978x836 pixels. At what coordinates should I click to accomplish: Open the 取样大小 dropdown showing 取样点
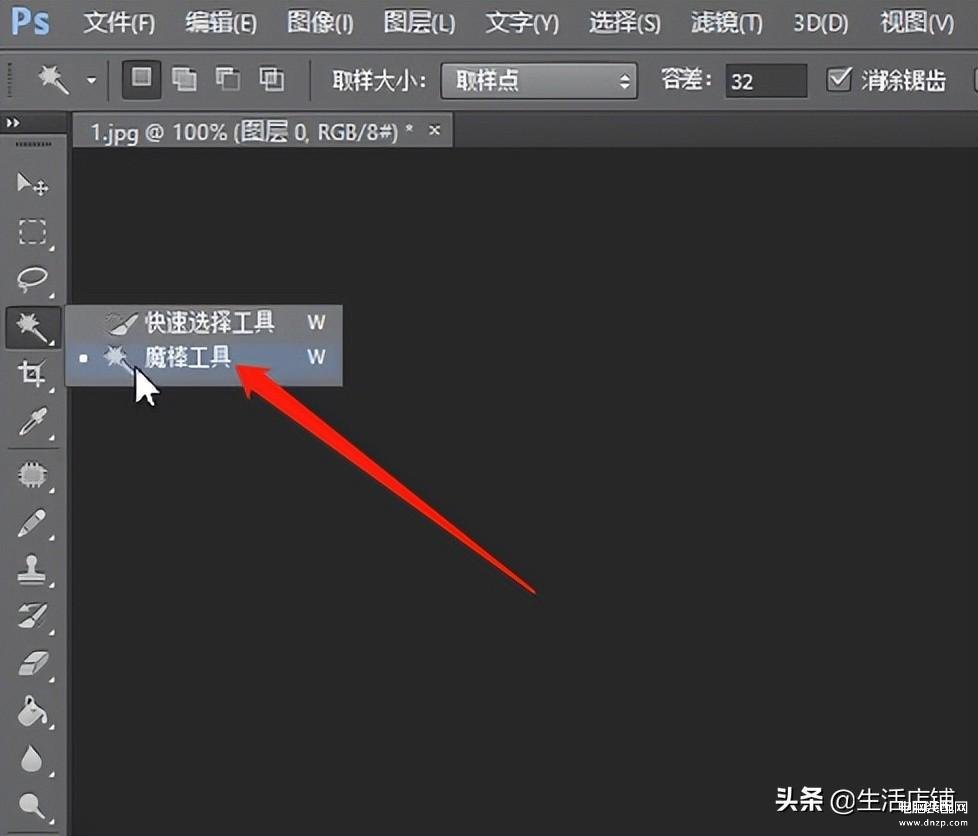(x=539, y=80)
